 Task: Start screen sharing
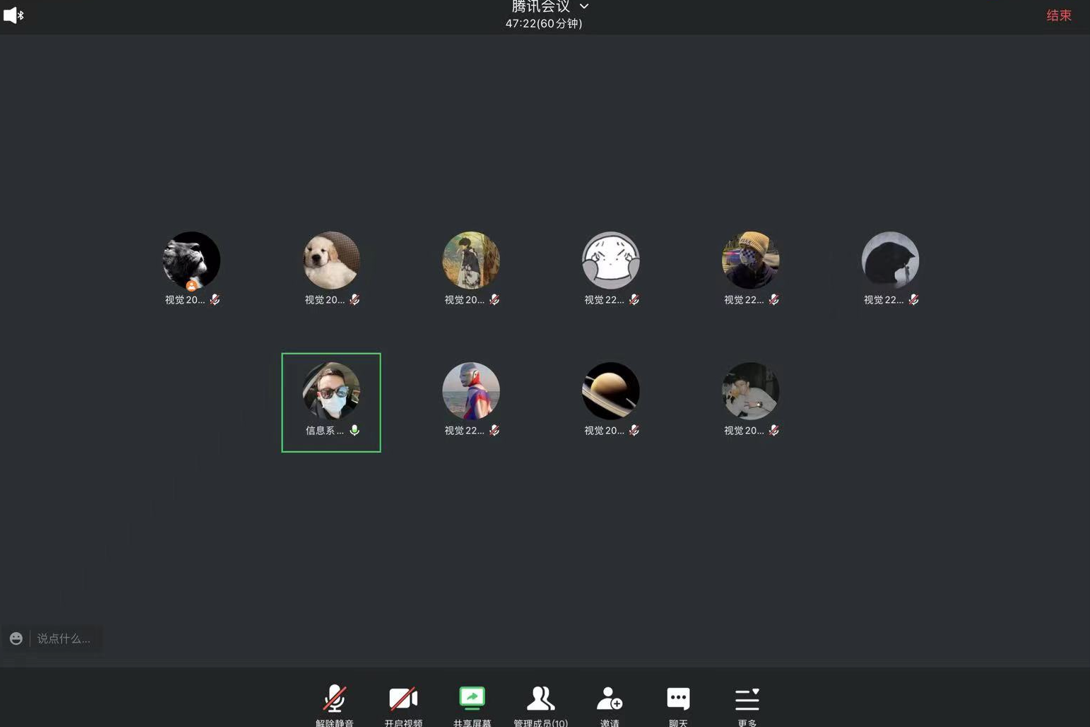tap(472, 698)
